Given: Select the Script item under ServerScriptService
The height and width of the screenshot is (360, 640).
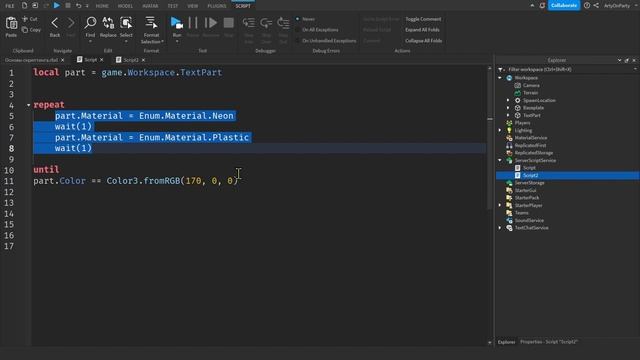Looking at the screenshot, I should [529, 168].
